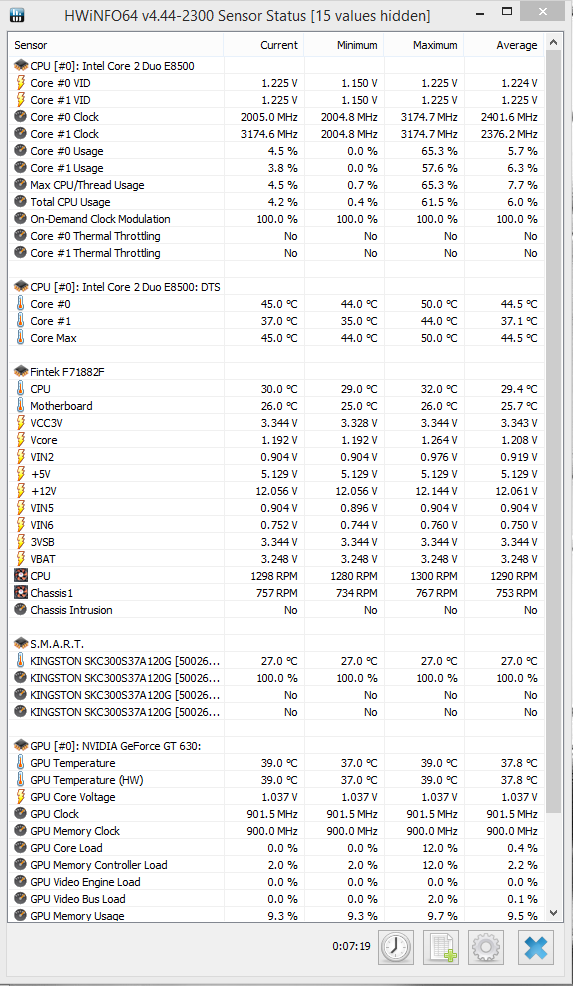The image size is (573, 986).
Task: Select GPU Memory Controller Load row
Action: coord(277,865)
